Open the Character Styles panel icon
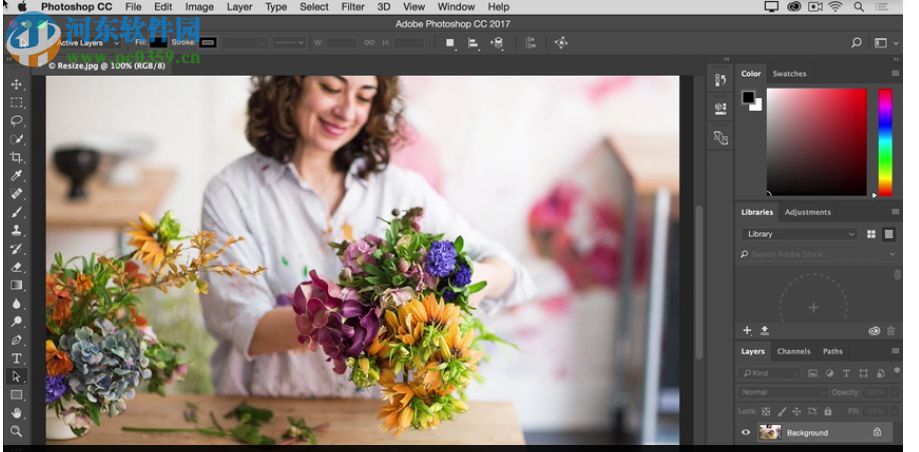 point(720,138)
